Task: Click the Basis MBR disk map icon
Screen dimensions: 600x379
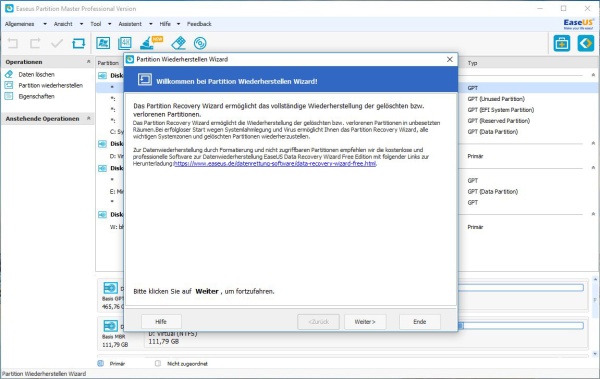Action: (x=111, y=326)
